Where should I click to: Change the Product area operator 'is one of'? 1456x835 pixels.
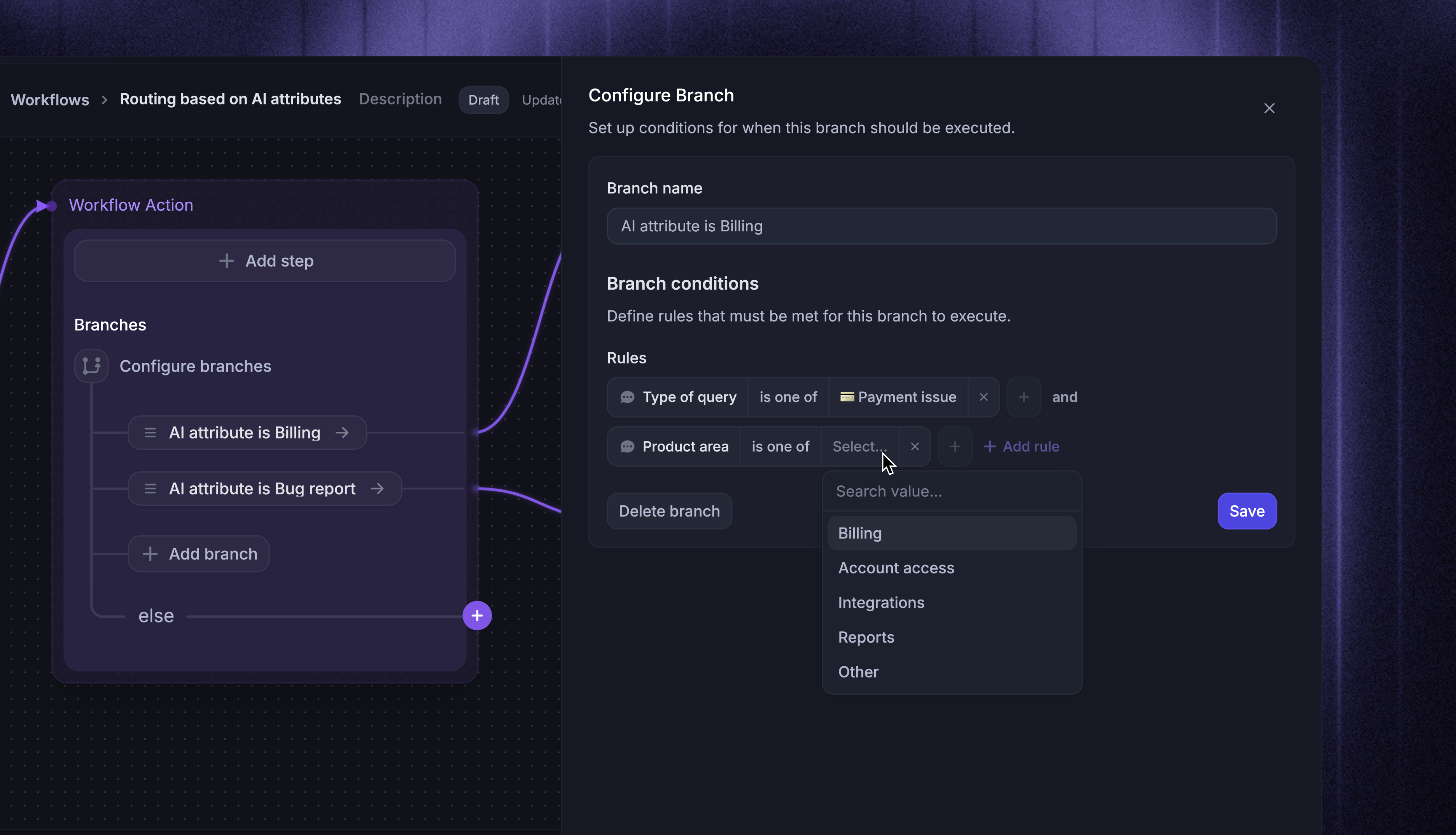click(x=780, y=446)
